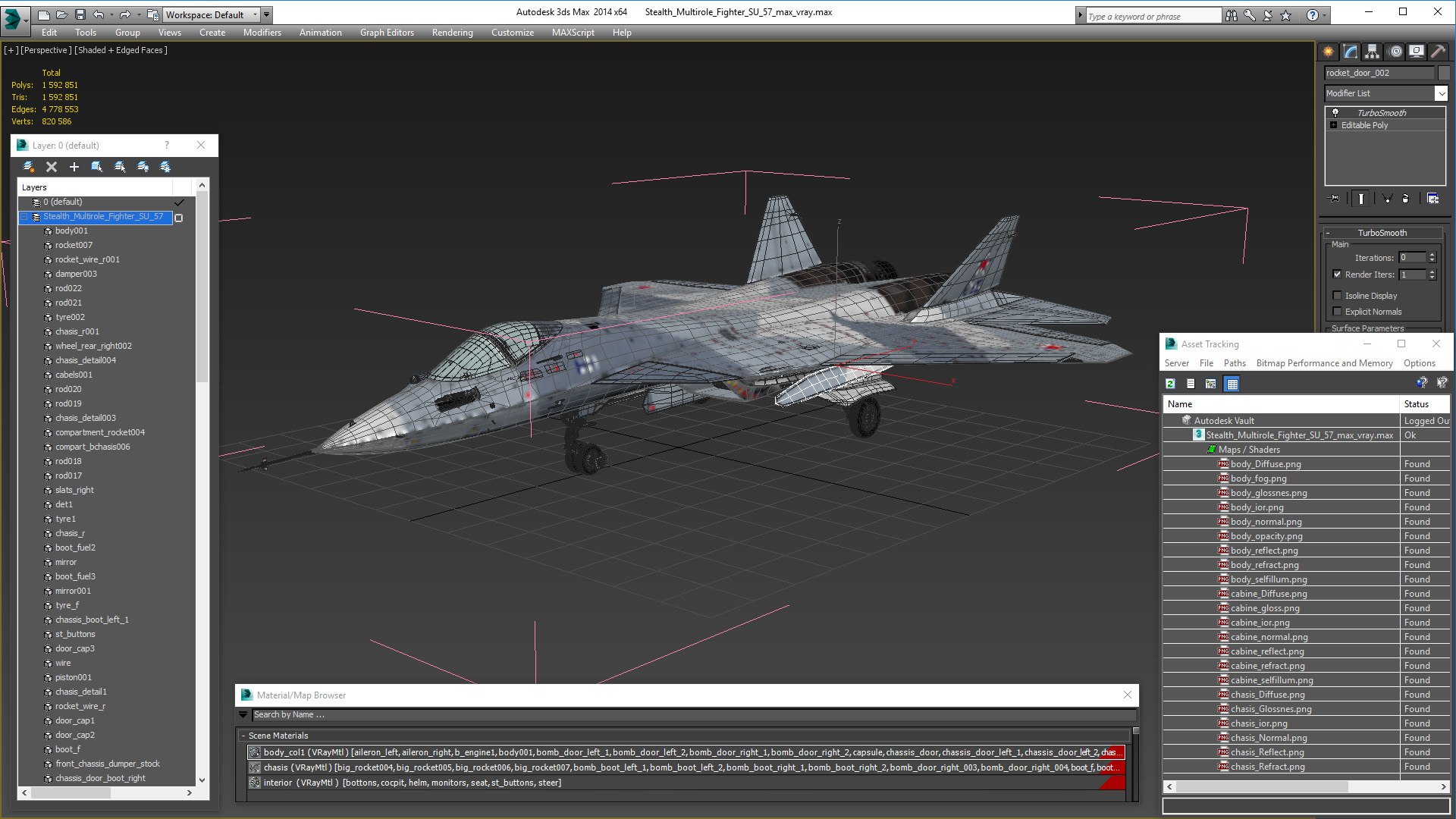Collapse the Stealth_Multirole_Fighter_SU_57 layer tree
The image size is (1456, 819).
point(24,217)
